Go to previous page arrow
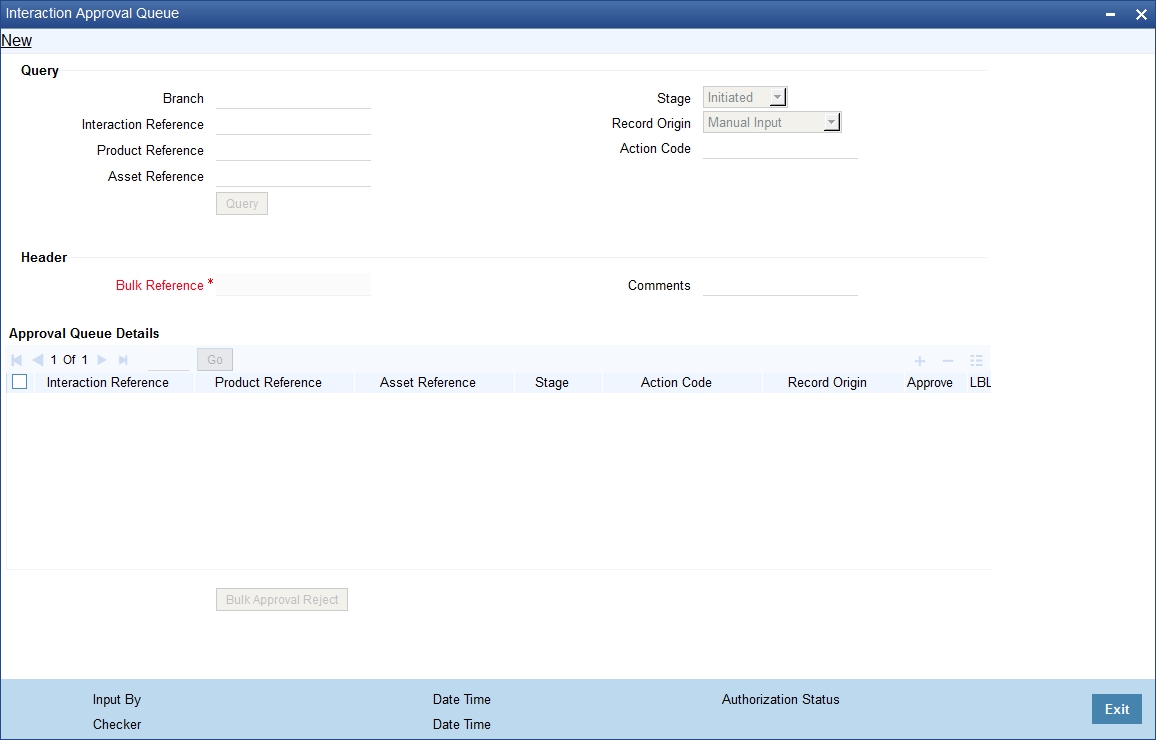Viewport: 1156px width, 740px height. point(38,360)
